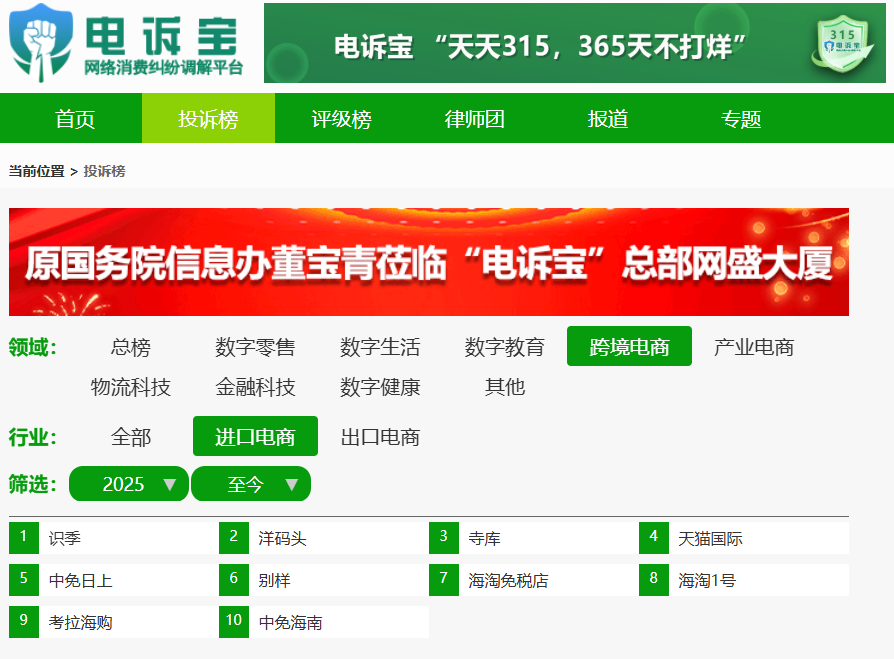Select 出口电商 industry filter
The width and height of the screenshot is (894, 659).
(380, 437)
